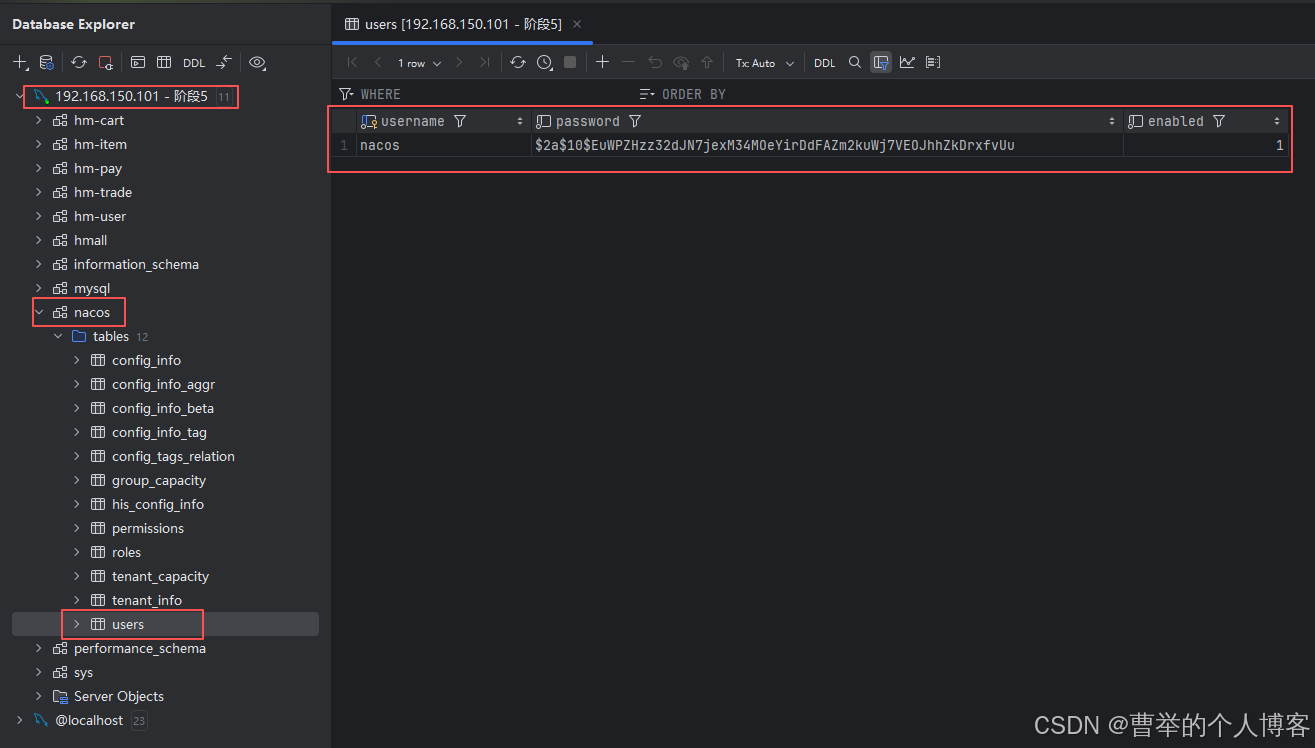This screenshot has height=748, width=1315.
Task: Click DDL button in Database Explorer toolbar
Action: 194,62
